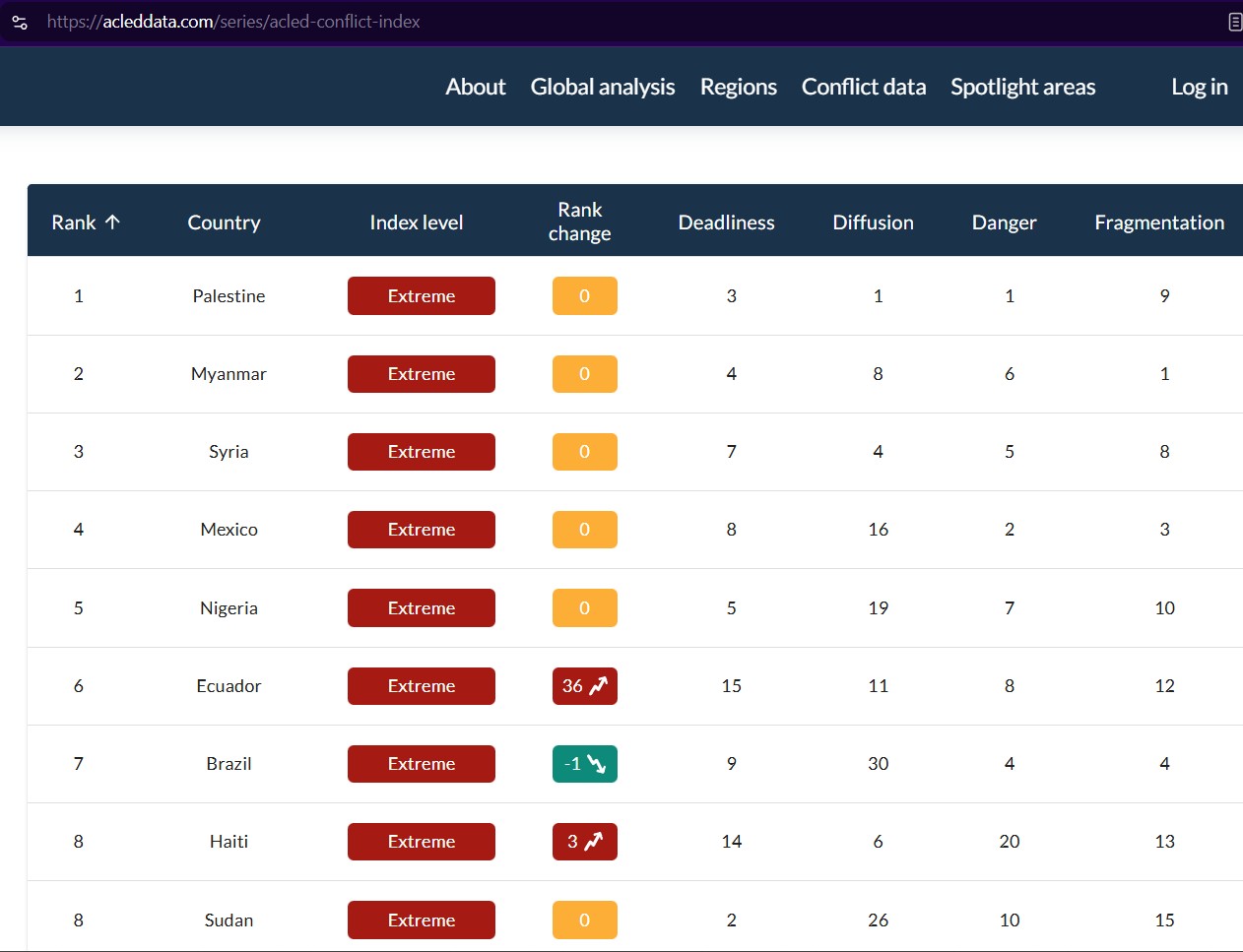
Task: Click Palestine's rank change 0 badge
Action: [x=585, y=296]
